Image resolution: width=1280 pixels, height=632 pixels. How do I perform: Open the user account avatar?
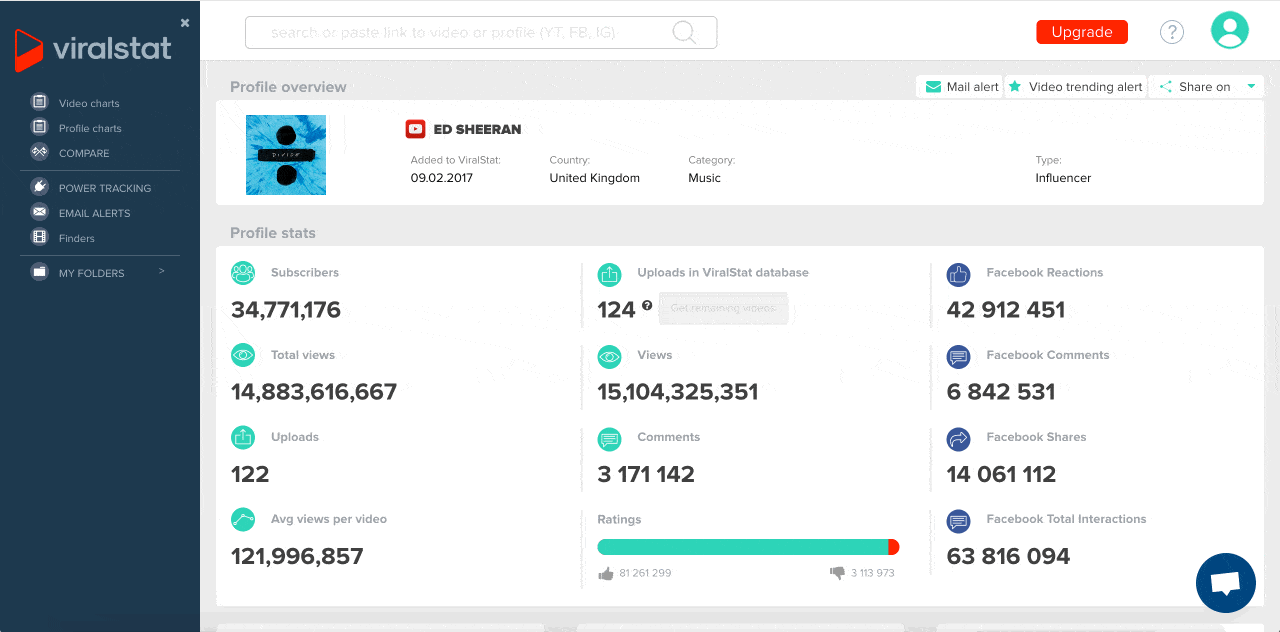(x=1230, y=30)
